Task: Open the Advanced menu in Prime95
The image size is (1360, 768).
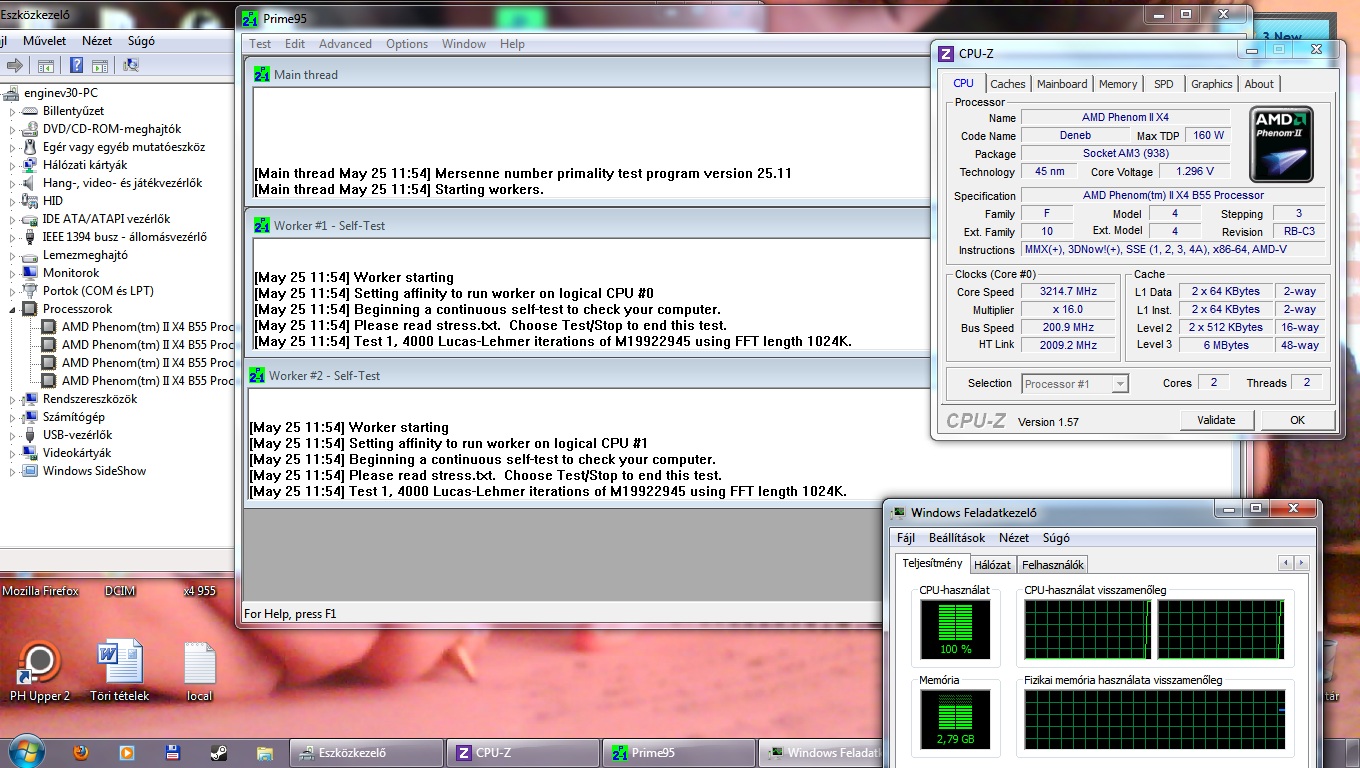Action: coord(345,44)
